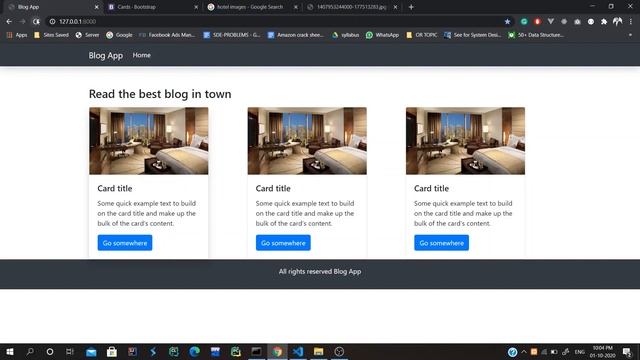This screenshot has height=360, width=640.
Task: Click the address bar showing 127.0.0.1
Action: [278, 22]
